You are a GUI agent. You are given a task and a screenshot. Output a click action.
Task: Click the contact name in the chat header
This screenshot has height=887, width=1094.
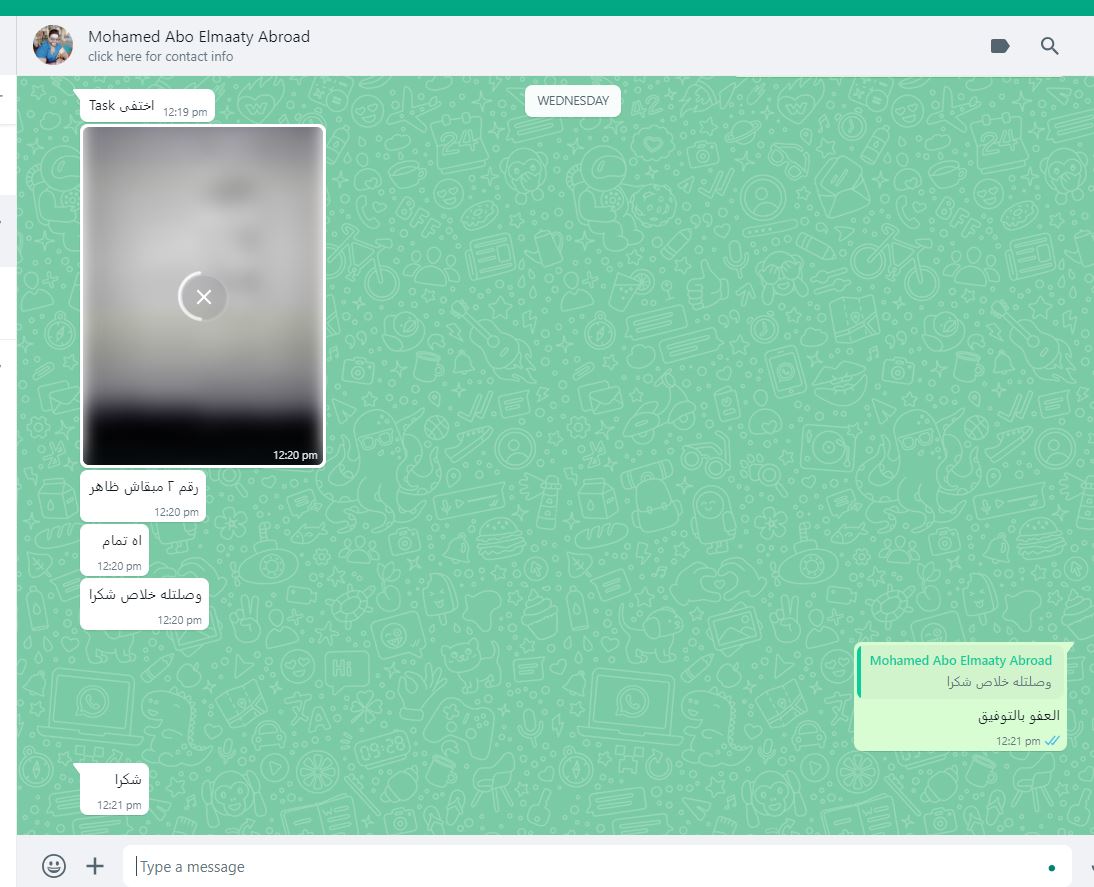click(x=199, y=36)
